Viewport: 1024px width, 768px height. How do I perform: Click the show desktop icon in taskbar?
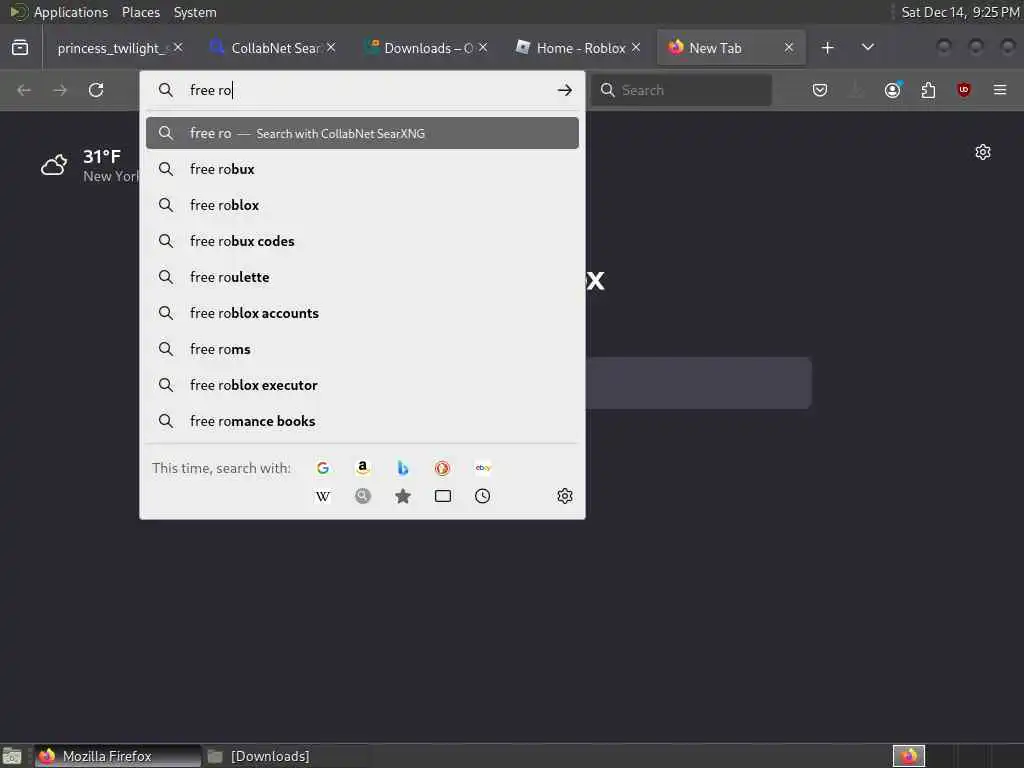point(12,756)
